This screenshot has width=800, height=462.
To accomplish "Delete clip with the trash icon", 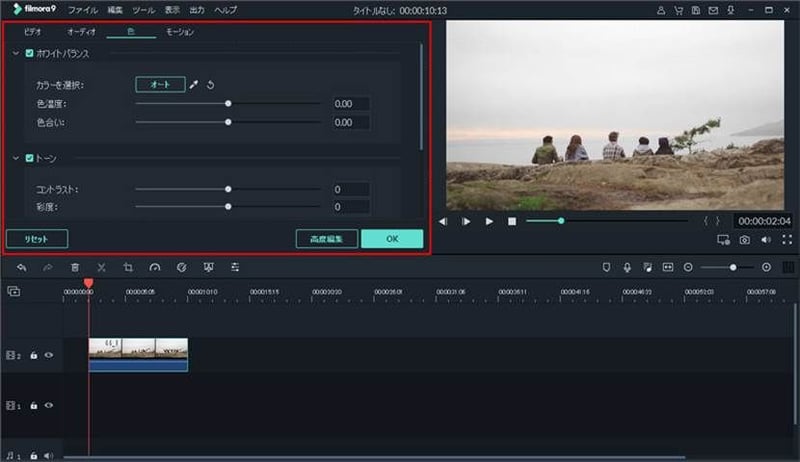I will click(75, 268).
